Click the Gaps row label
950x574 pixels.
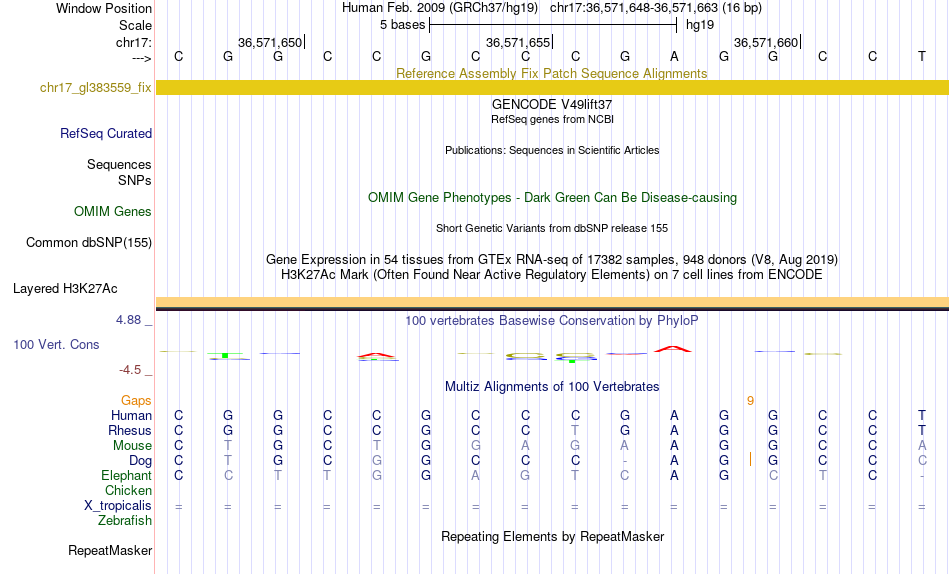coord(136,401)
